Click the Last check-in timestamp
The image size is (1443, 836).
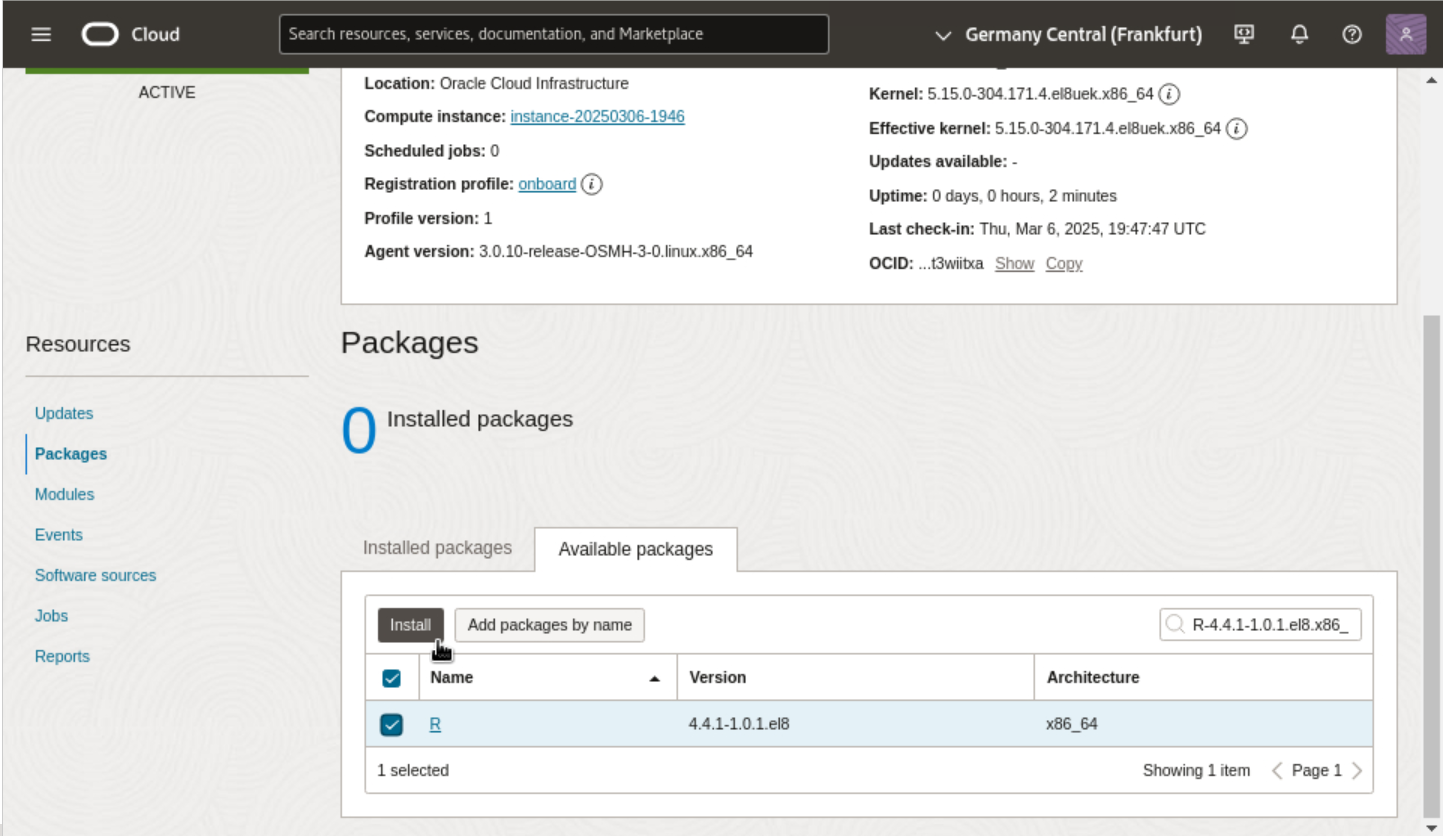coord(1092,229)
